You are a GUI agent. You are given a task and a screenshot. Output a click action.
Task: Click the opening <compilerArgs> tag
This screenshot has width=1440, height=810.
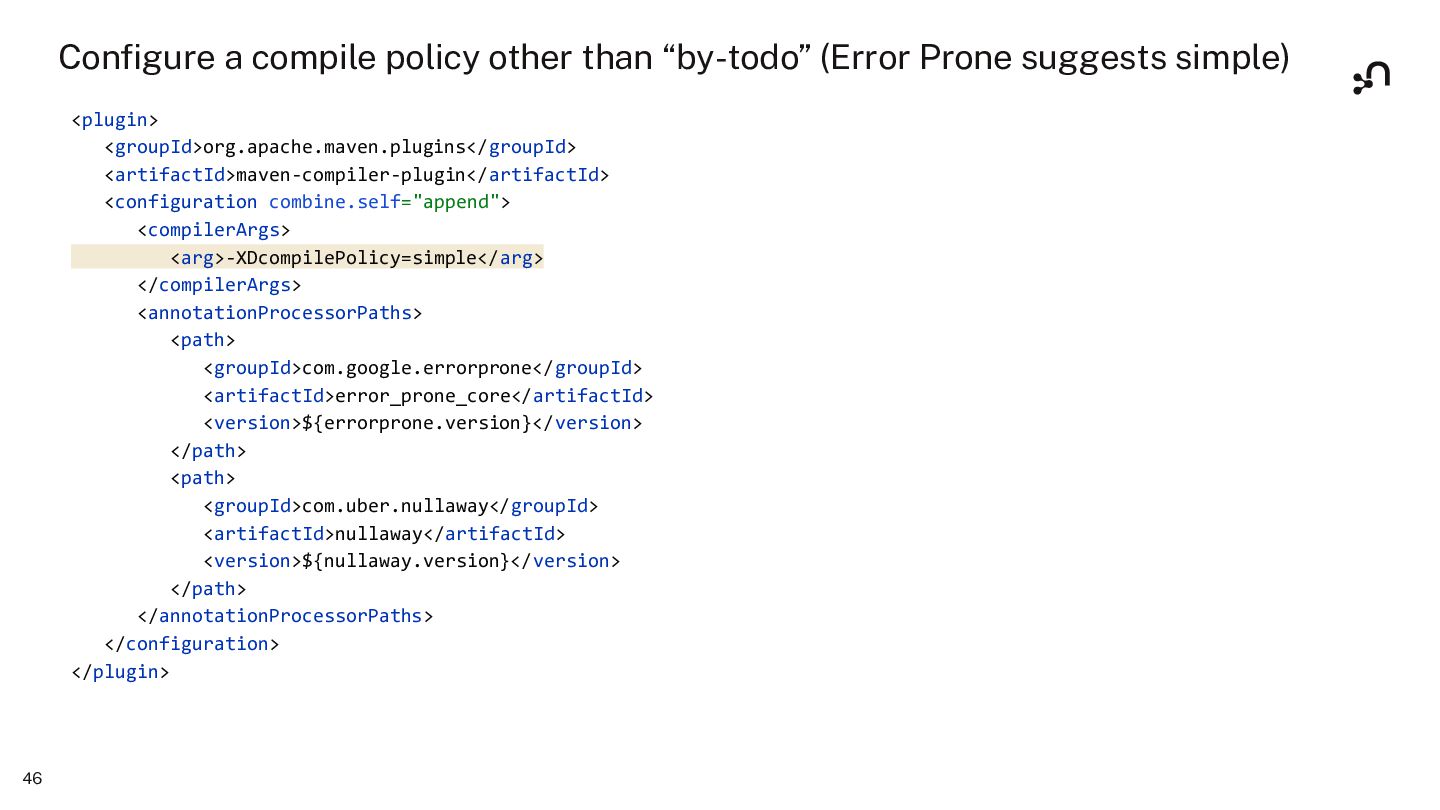(214, 230)
